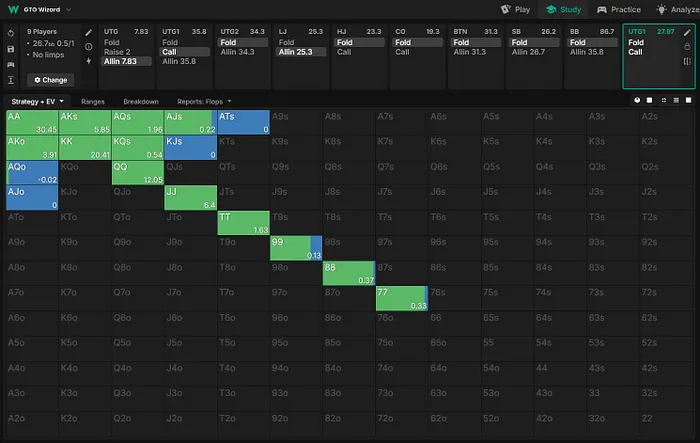
Task: Select Allin 25.3 action for LJ
Action: click(295, 52)
